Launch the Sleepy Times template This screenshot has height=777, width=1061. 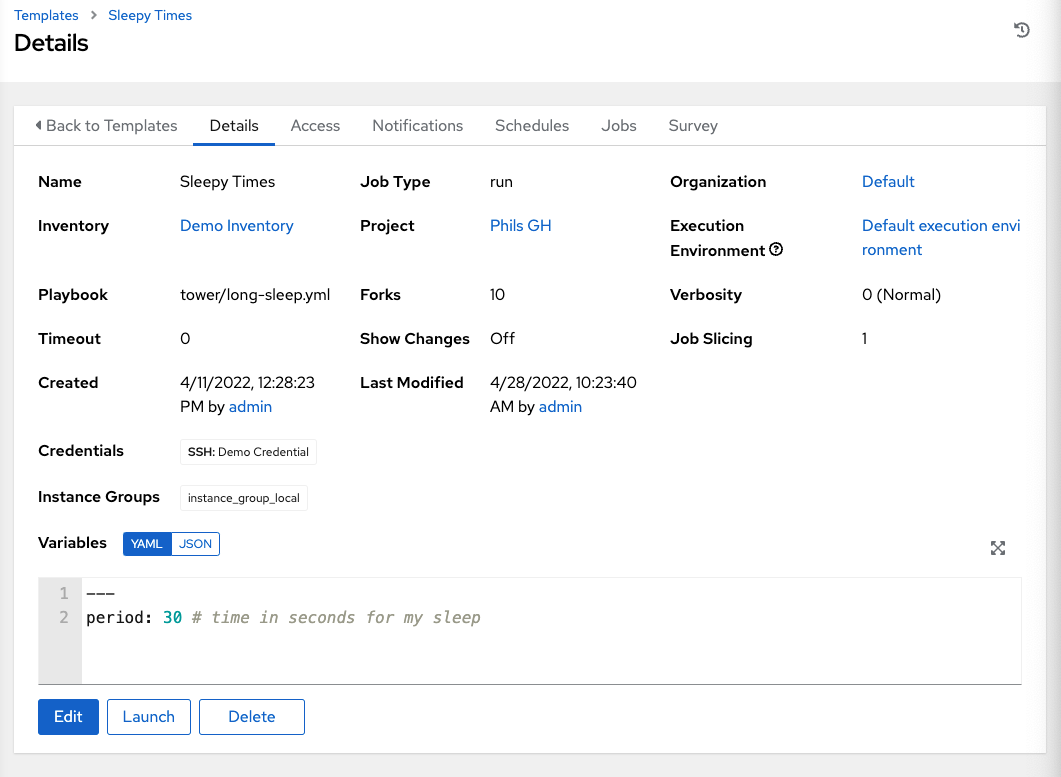point(149,717)
